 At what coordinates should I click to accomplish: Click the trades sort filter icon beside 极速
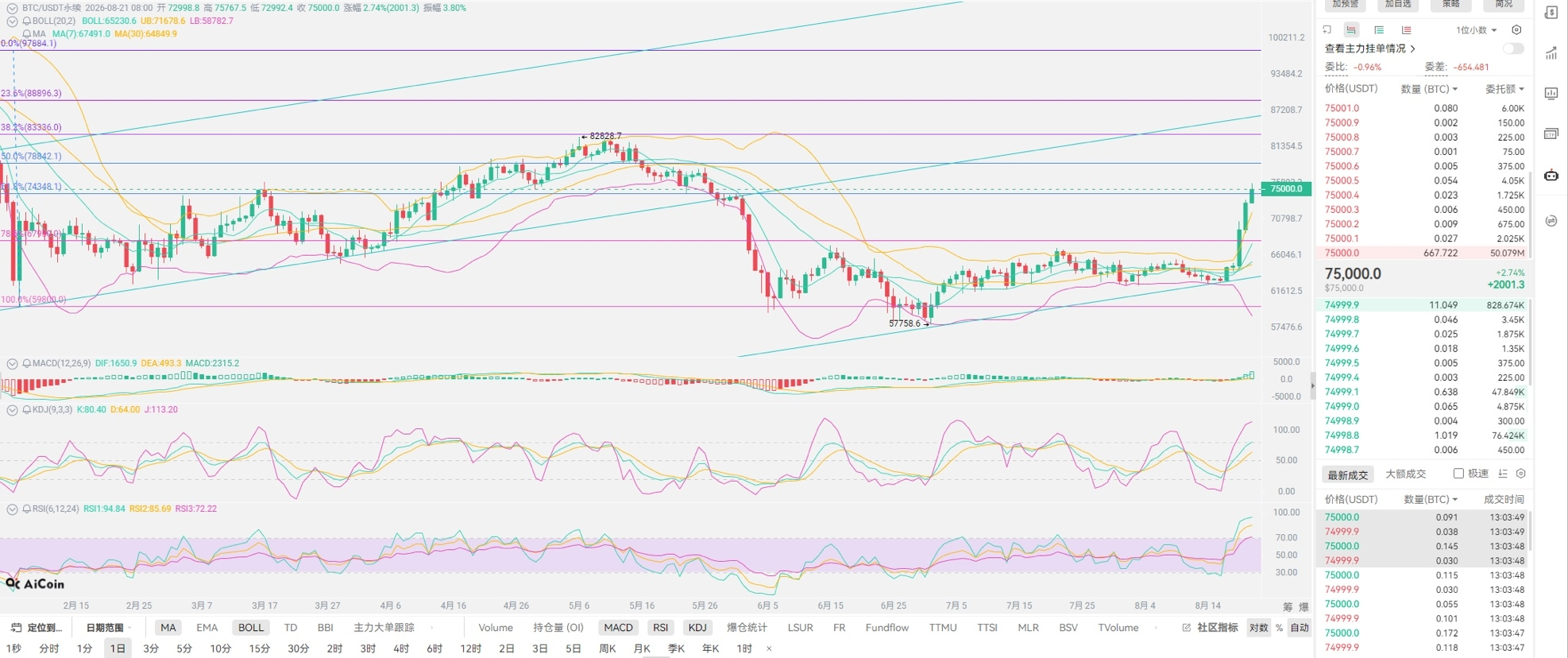[x=1503, y=474]
